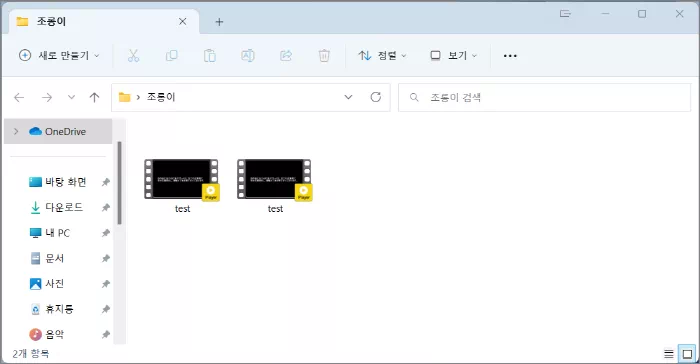This screenshot has height=364, width=700.
Task: Maximize the Explorer window
Action: tap(642, 14)
